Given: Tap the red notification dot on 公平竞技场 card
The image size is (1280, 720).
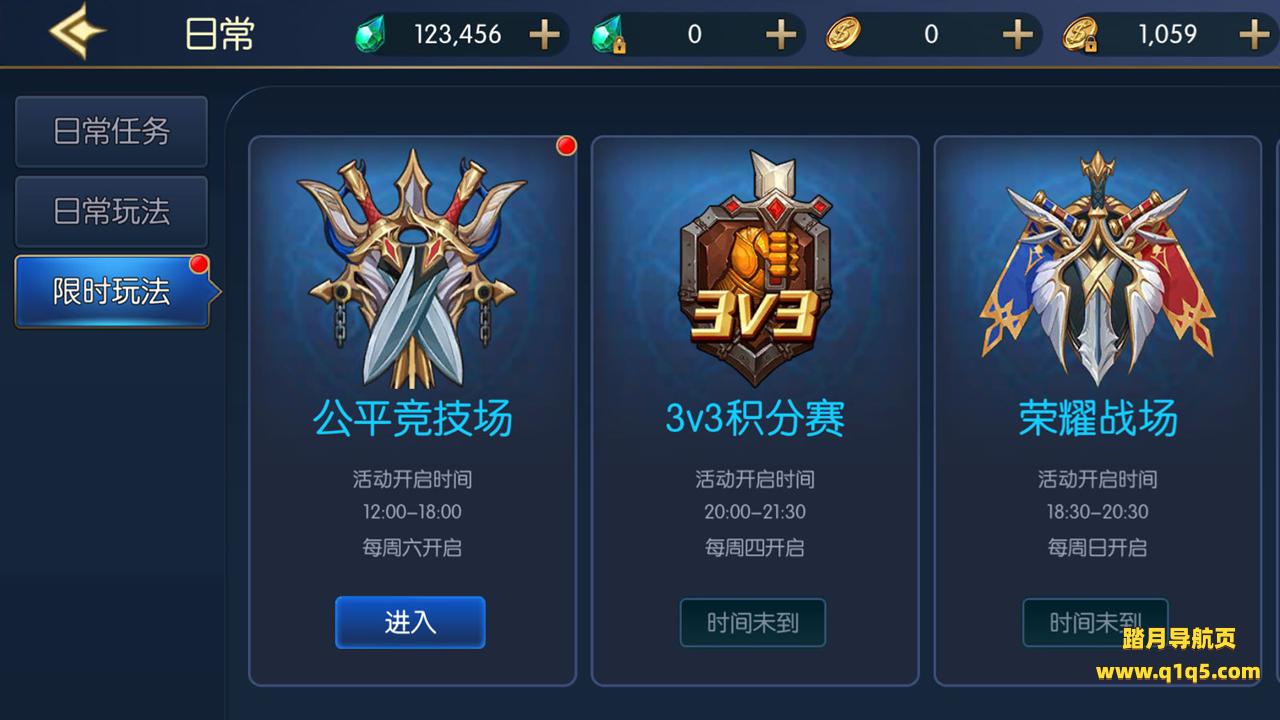Looking at the screenshot, I should click(x=566, y=146).
